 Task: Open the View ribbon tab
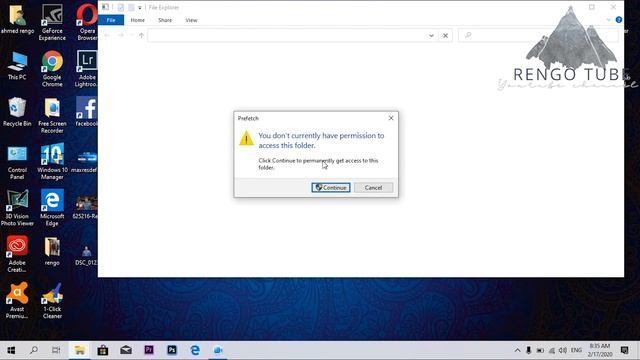point(191,20)
